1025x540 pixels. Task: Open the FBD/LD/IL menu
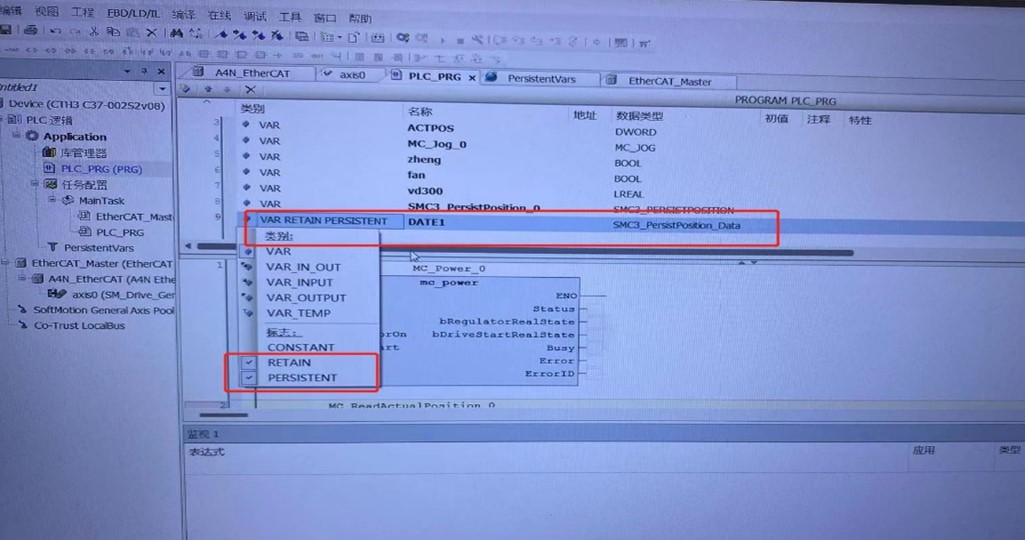[133, 13]
